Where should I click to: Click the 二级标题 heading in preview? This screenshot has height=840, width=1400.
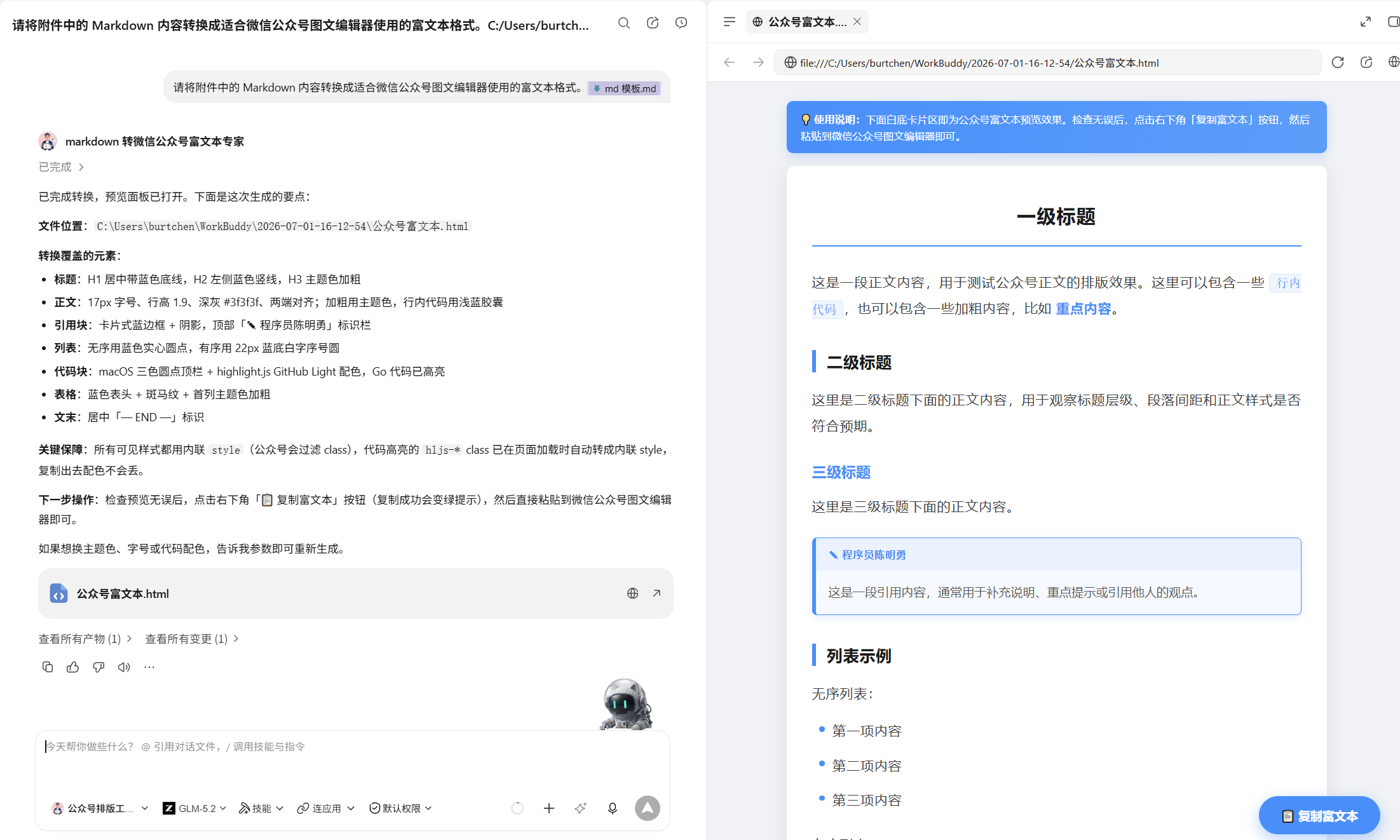(x=859, y=362)
